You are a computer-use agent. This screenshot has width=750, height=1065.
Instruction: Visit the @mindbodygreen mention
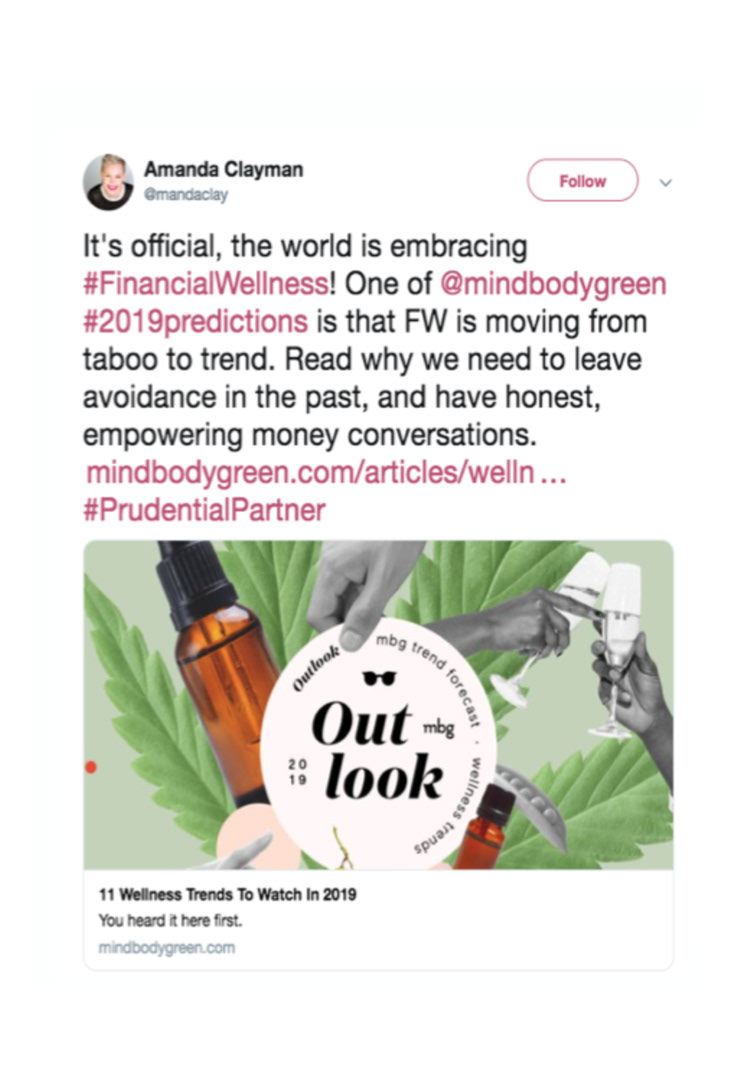(x=553, y=283)
